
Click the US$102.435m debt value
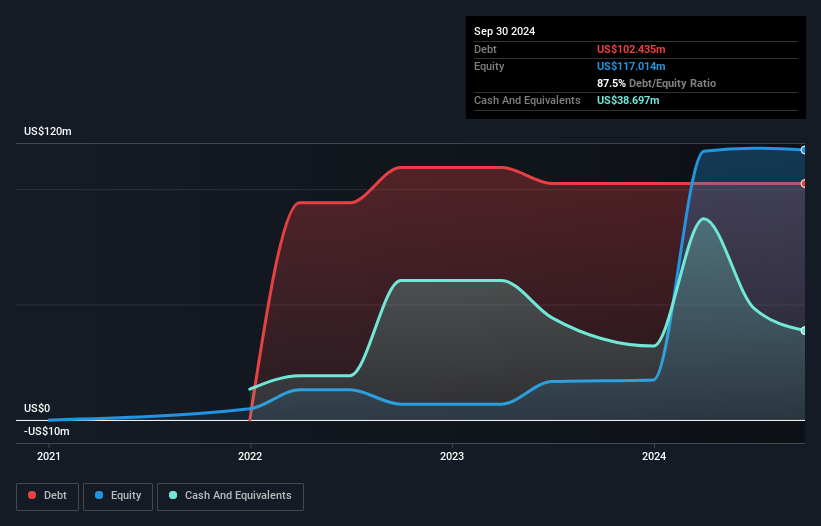click(631, 49)
